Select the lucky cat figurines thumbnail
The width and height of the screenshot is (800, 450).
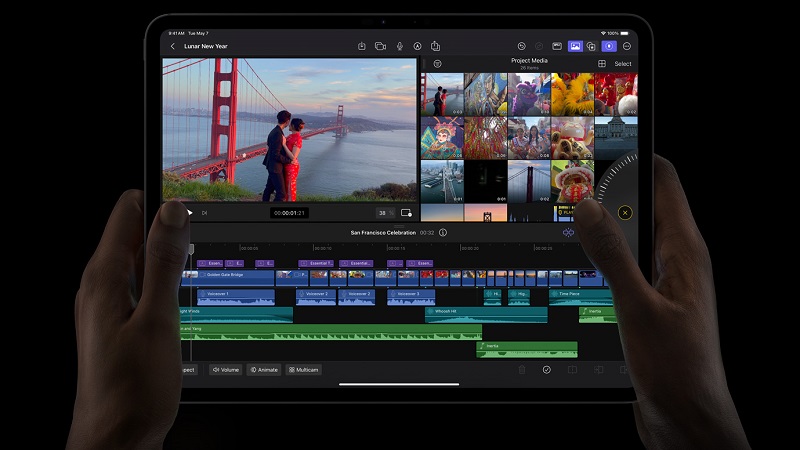(572, 138)
